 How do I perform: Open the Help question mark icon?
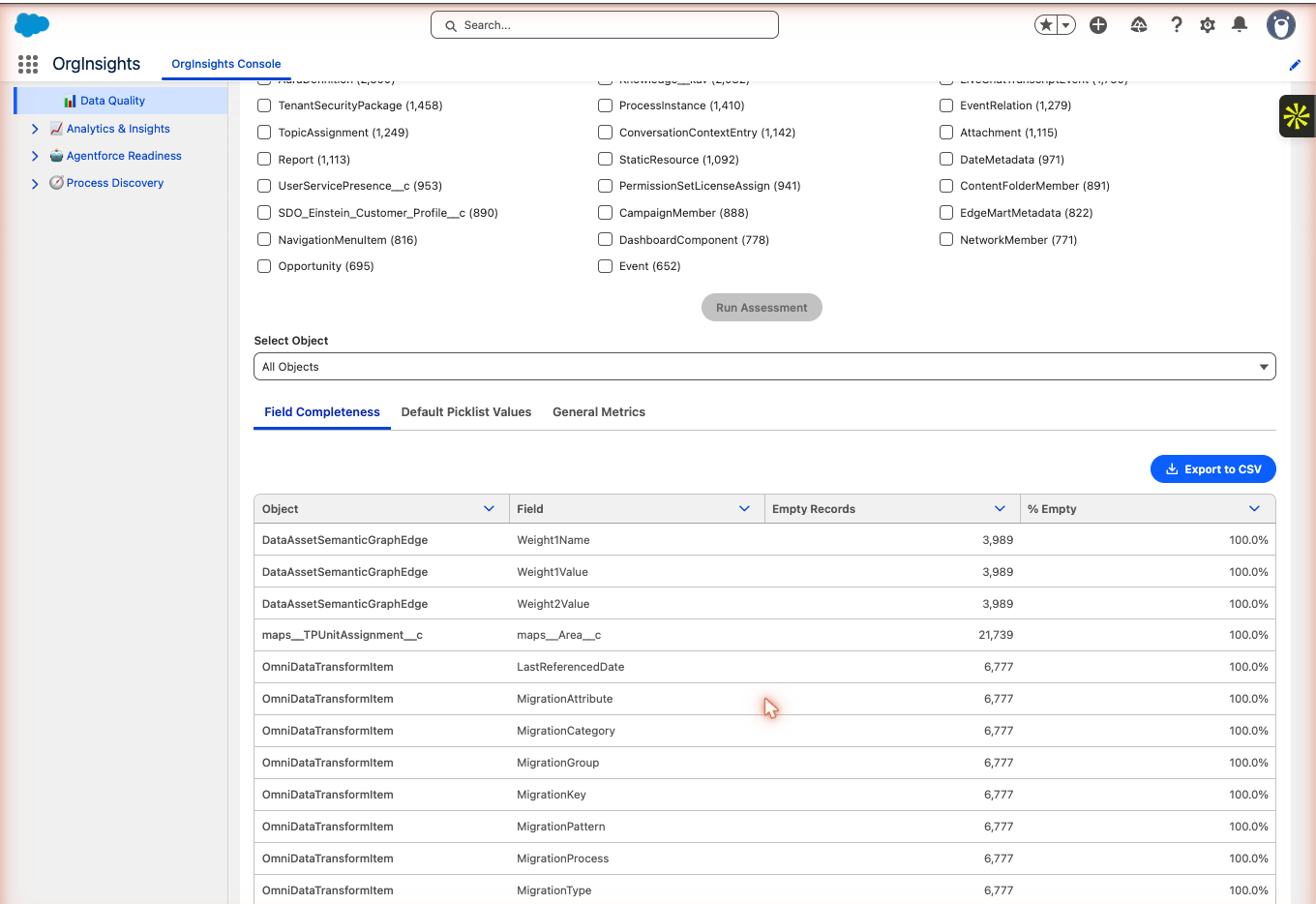click(1177, 25)
